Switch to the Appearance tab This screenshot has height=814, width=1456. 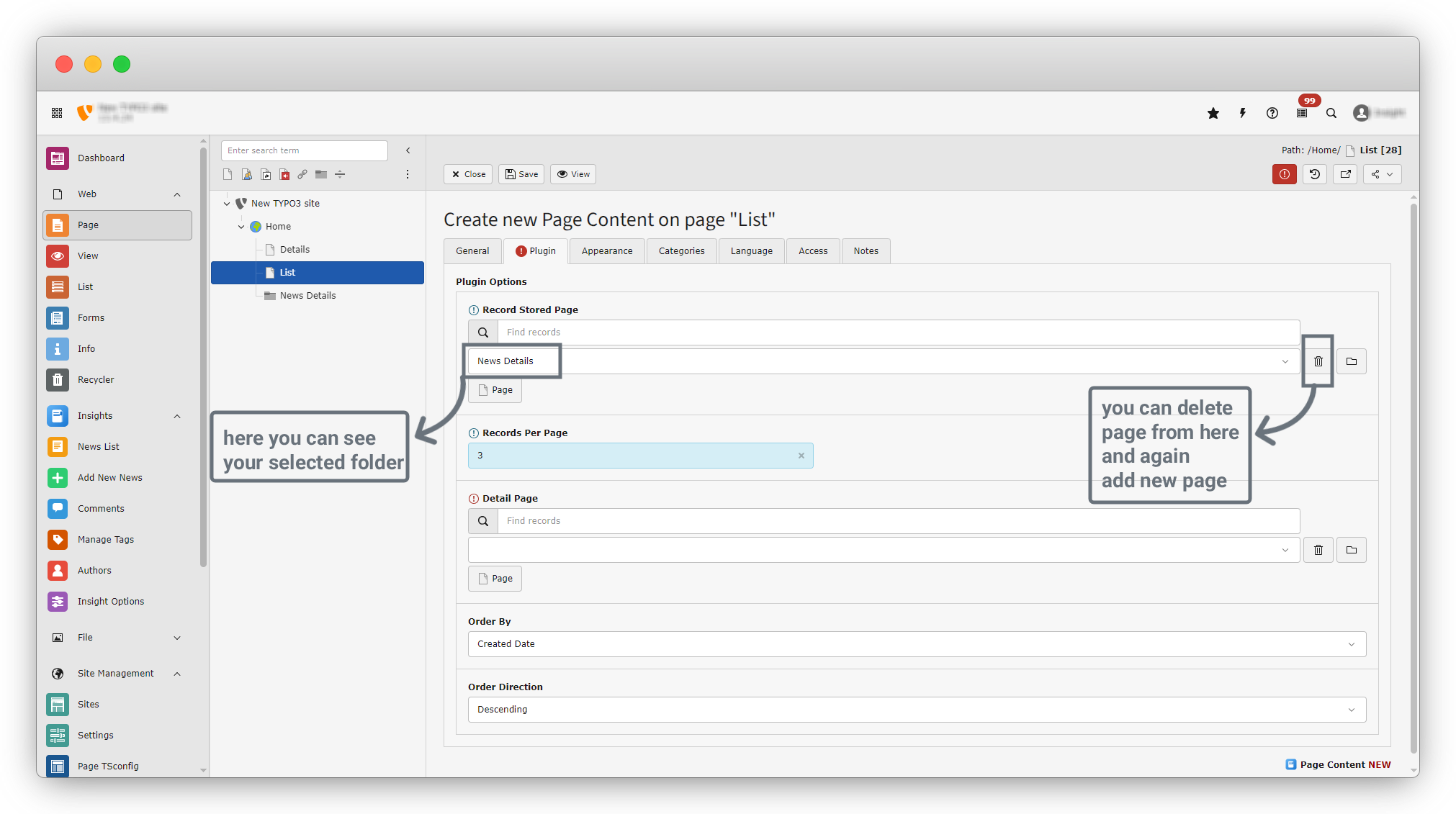[606, 251]
